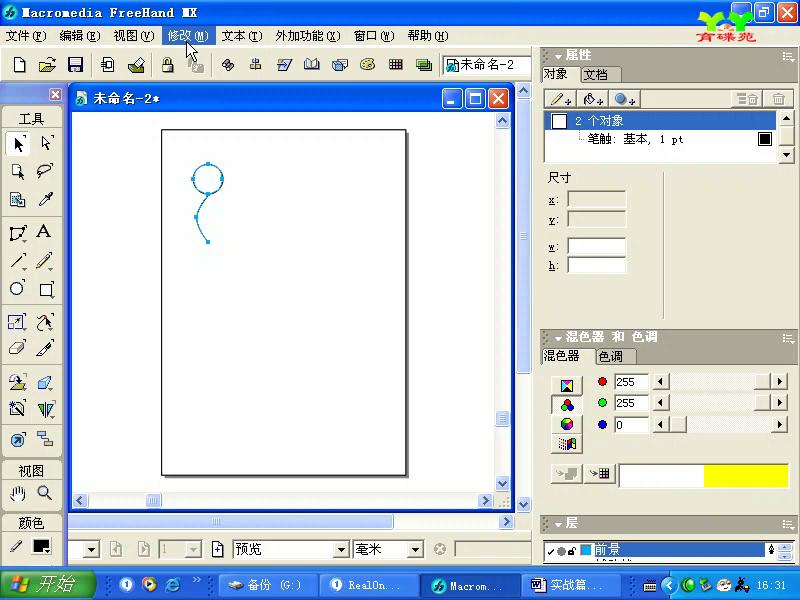Collapse the 层 panel
The width and height of the screenshot is (800, 600).
[558, 524]
